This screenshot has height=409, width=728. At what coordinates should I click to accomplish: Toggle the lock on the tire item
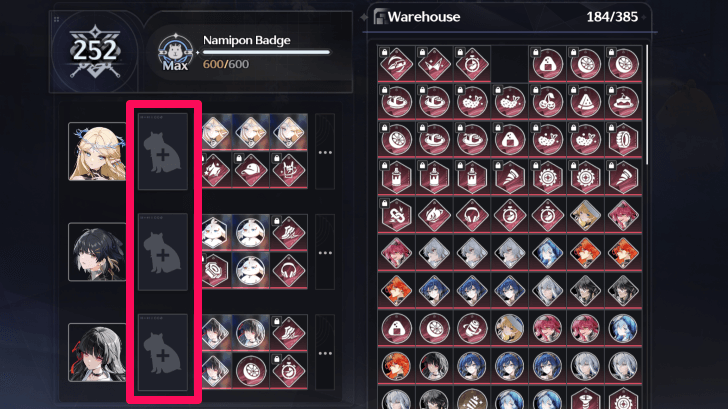611,128
